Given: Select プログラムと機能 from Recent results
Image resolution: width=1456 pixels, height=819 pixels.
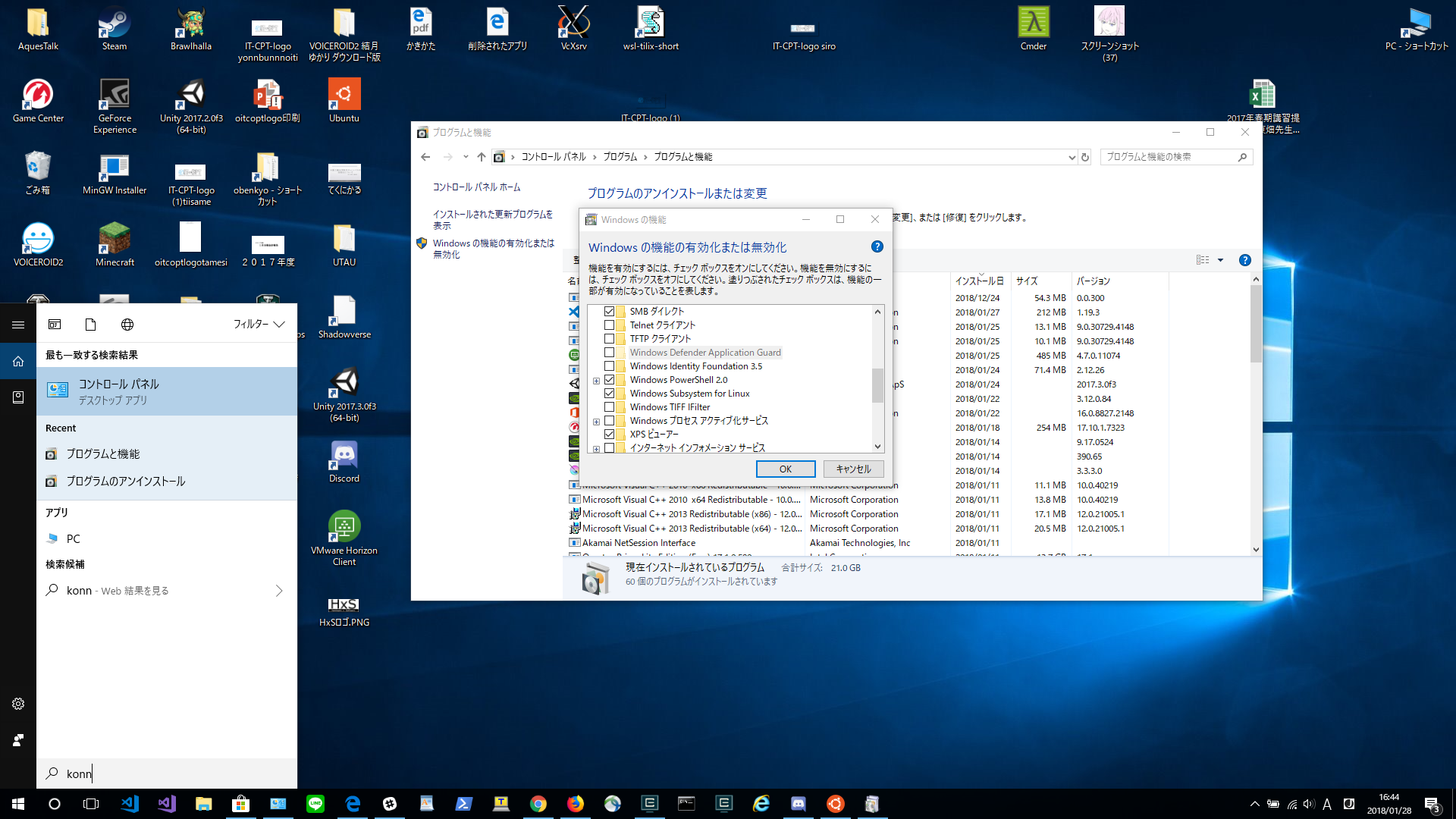Looking at the screenshot, I should click(103, 454).
